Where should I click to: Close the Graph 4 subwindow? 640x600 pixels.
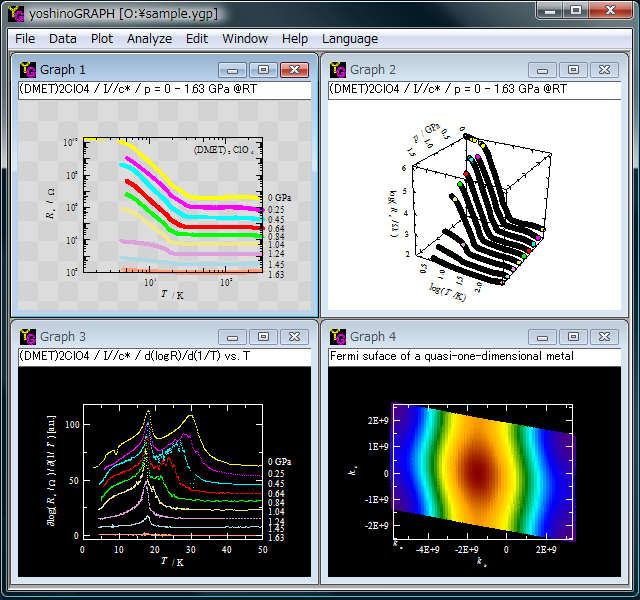[604, 337]
